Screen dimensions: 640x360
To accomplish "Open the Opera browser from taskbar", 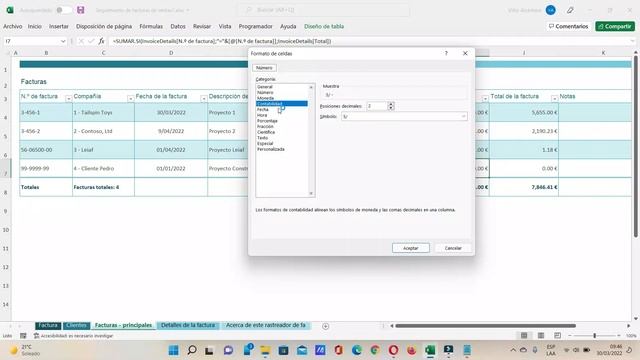I will [x=393, y=350].
